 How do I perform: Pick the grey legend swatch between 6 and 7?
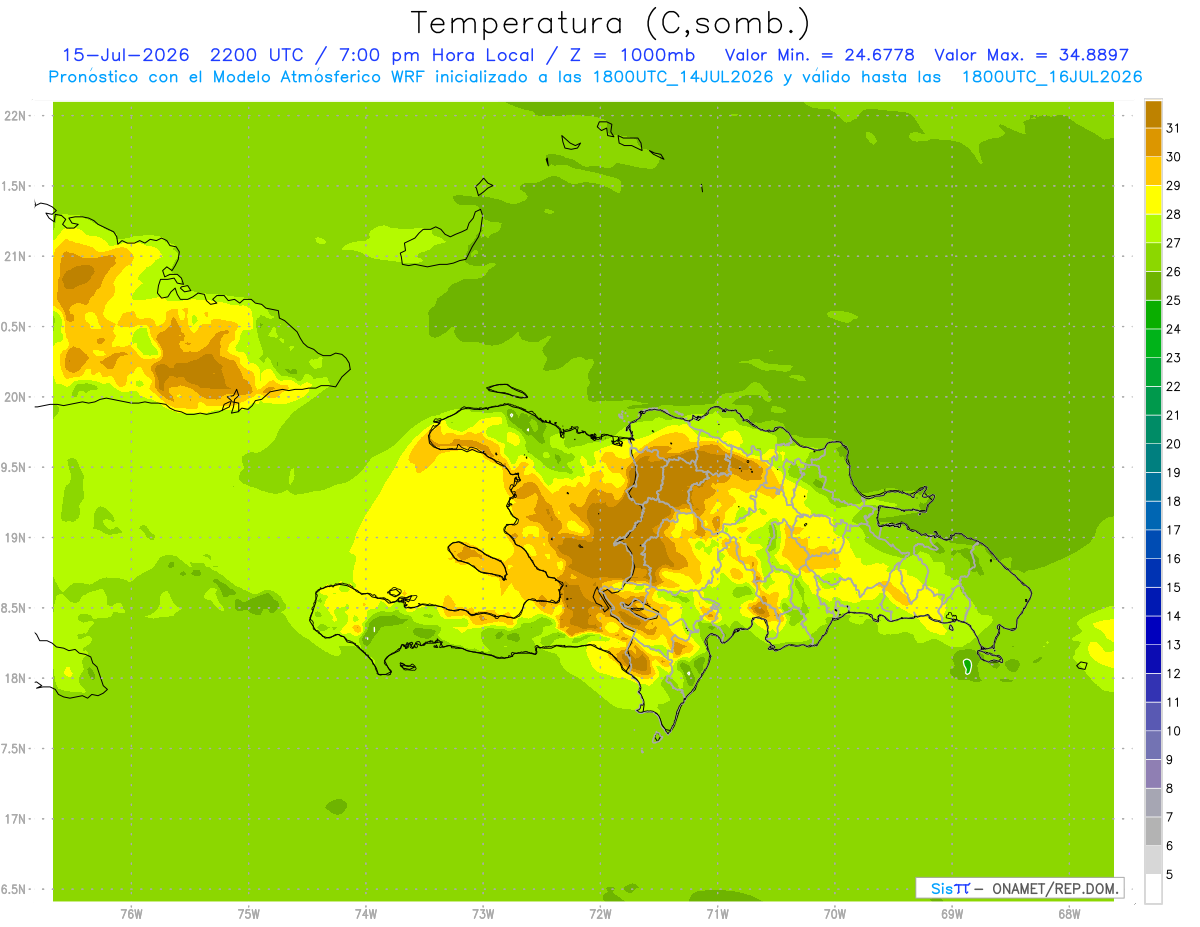[x=1153, y=832]
